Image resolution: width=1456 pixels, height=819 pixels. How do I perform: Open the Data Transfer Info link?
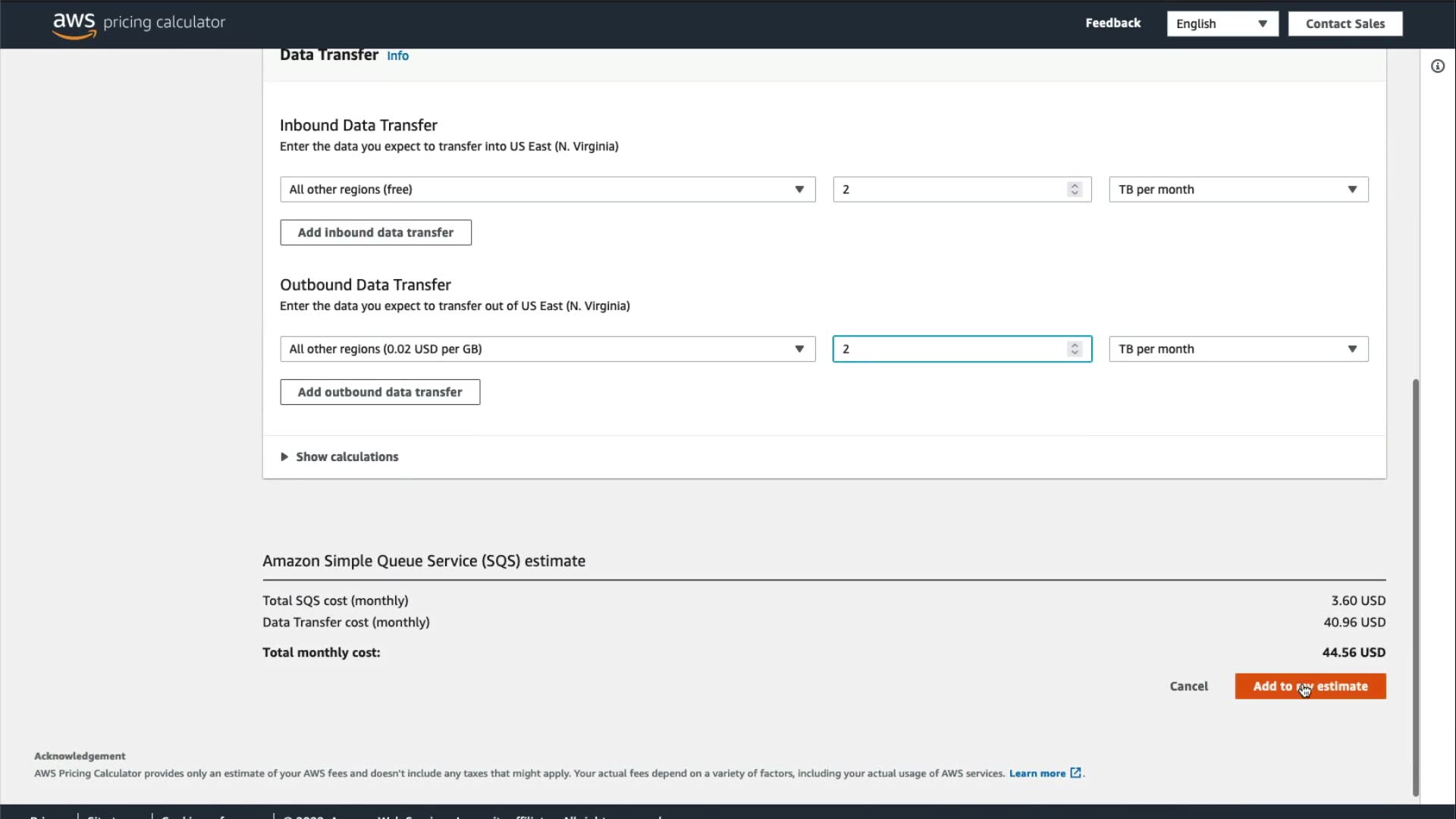tap(397, 56)
